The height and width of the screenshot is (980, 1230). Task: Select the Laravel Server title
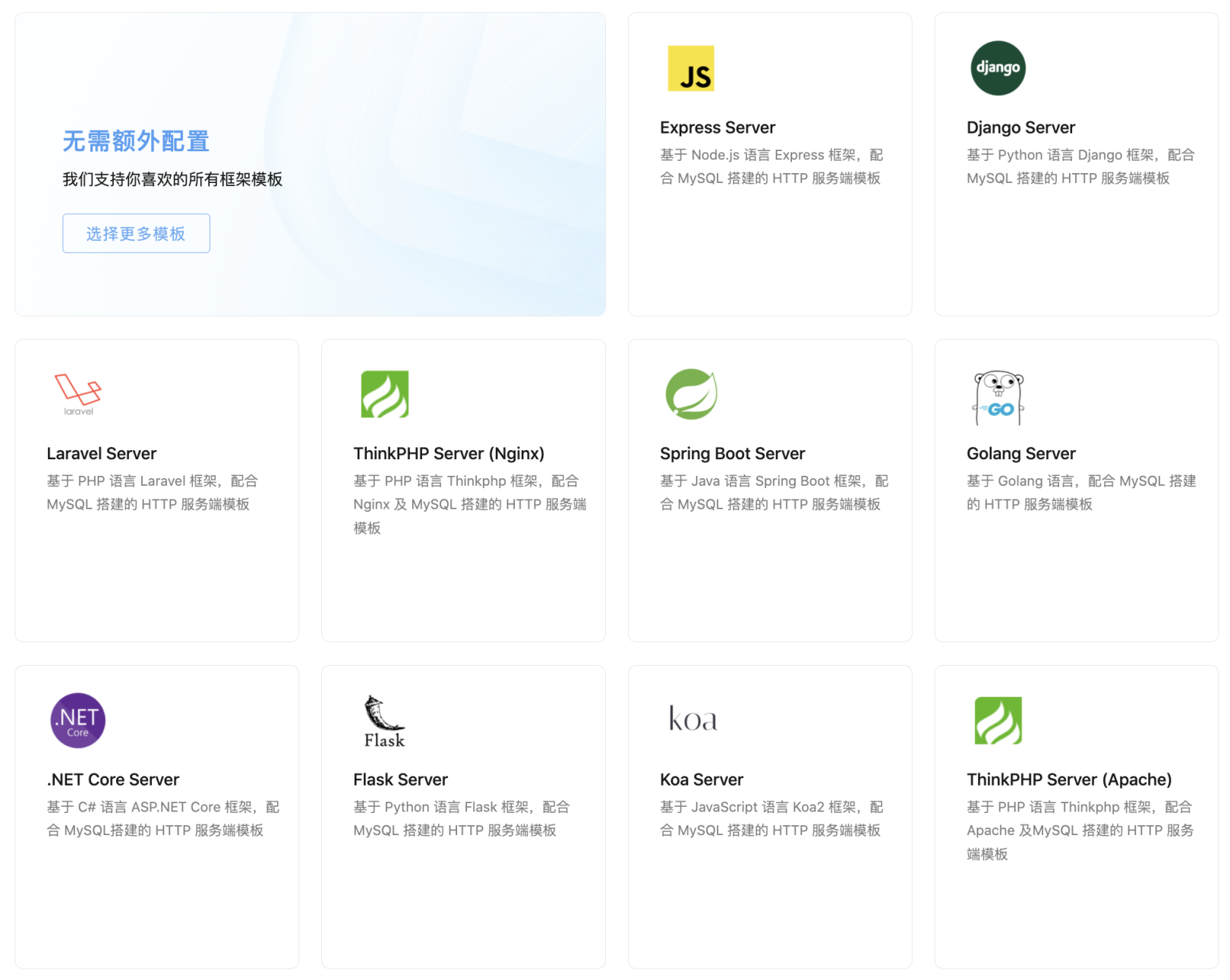pyautogui.click(x=102, y=453)
